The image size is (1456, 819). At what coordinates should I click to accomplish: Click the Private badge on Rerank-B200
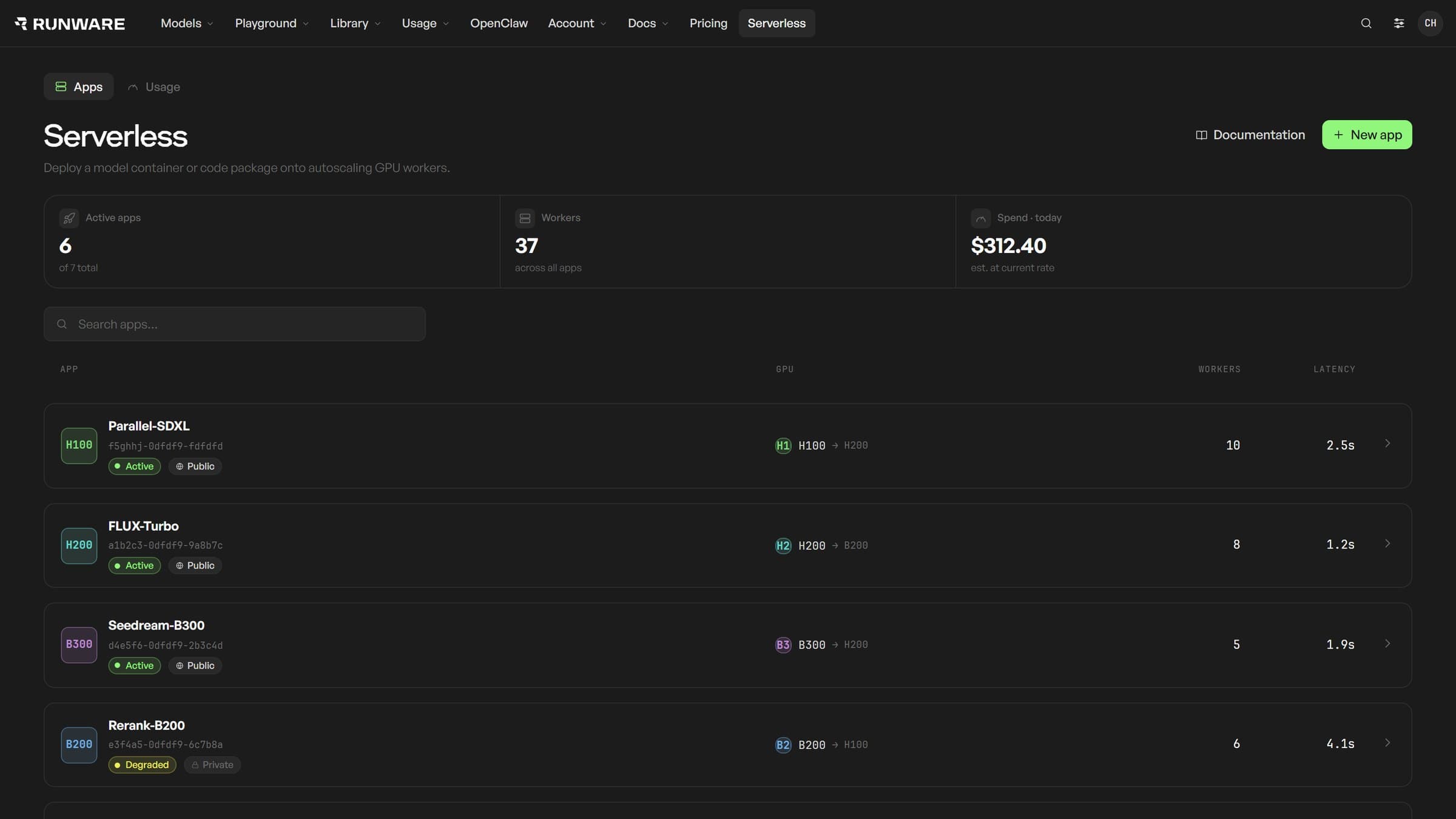point(212,765)
